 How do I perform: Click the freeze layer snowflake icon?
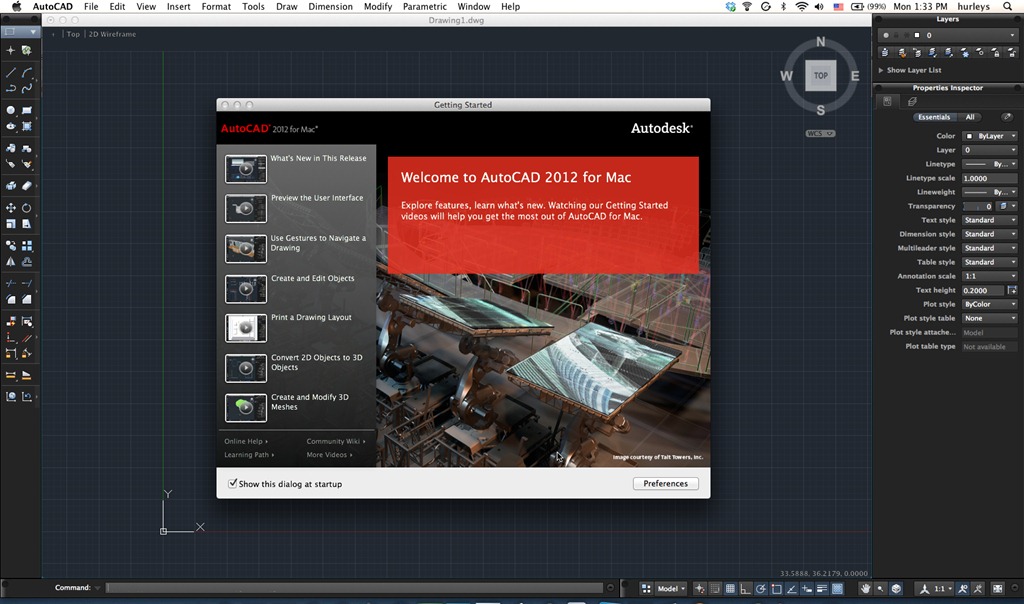(x=965, y=53)
